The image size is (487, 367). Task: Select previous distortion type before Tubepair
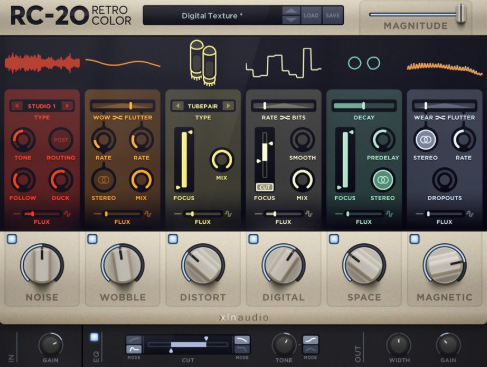pos(177,106)
